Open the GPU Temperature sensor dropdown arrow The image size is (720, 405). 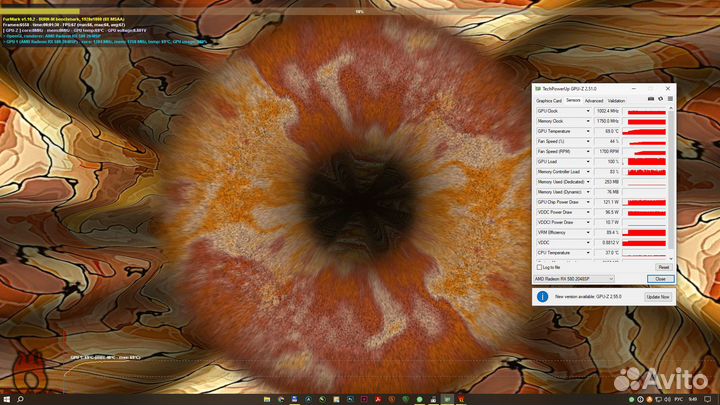(x=588, y=131)
